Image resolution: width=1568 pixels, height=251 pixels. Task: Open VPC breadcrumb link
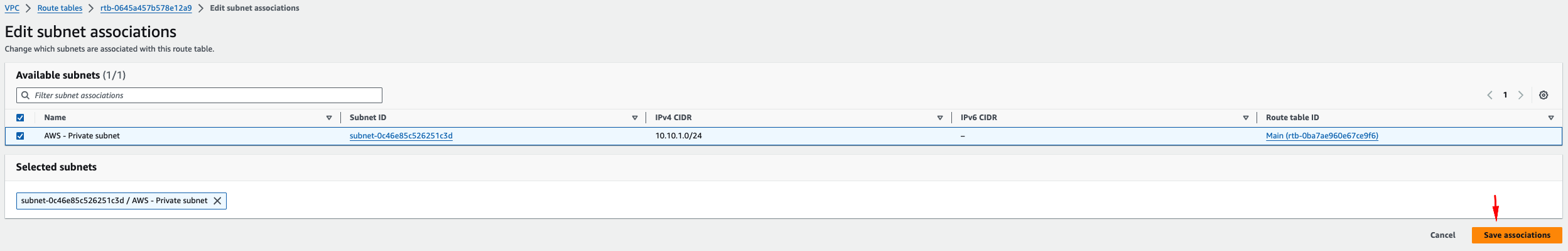click(x=12, y=8)
